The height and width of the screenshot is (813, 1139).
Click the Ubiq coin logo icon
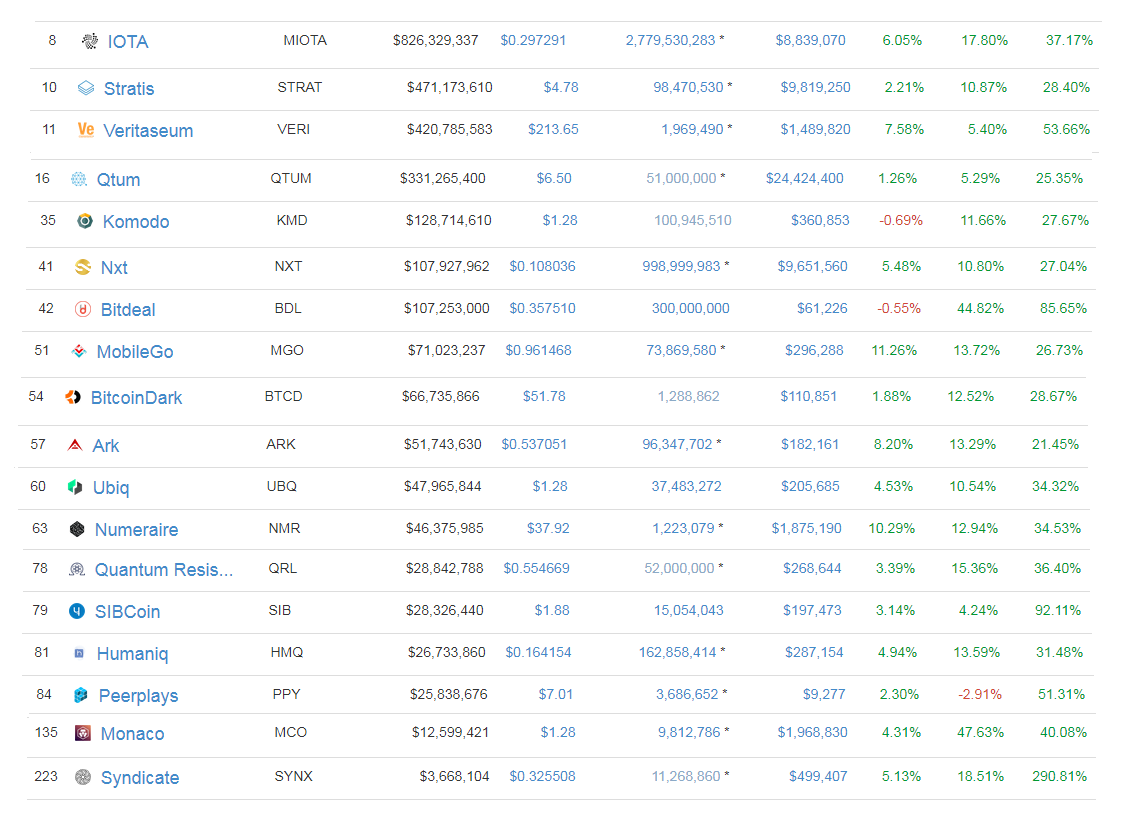(x=75, y=487)
